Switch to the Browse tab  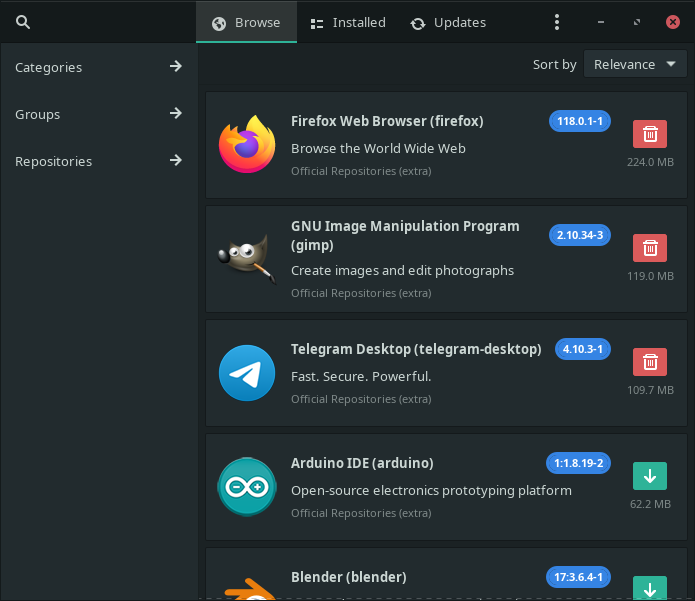[246, 22]
